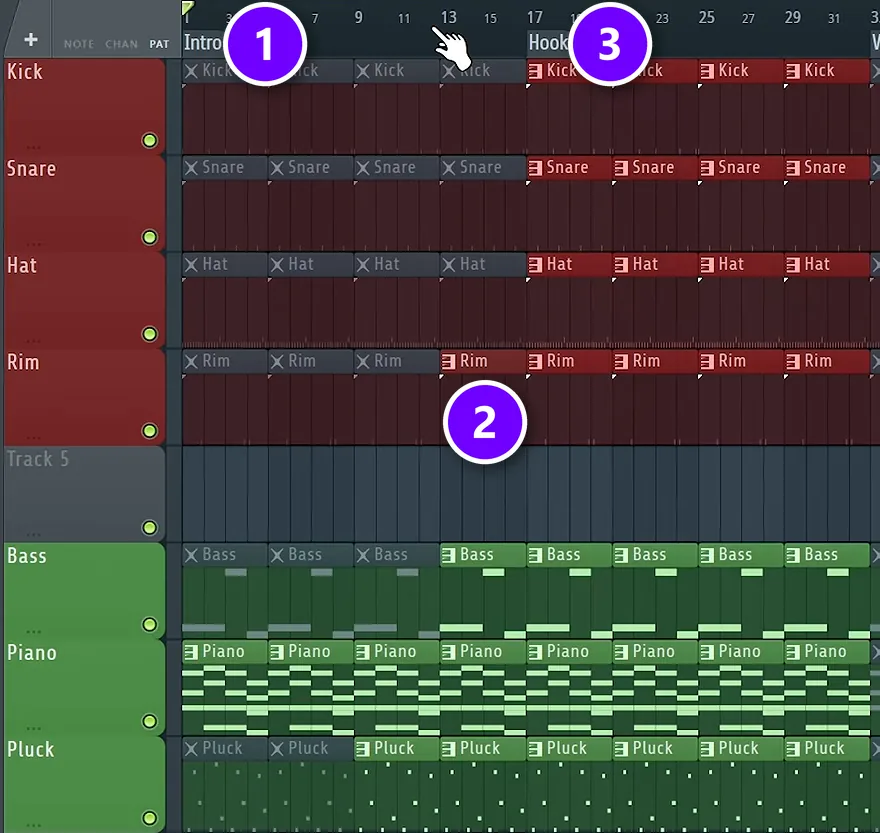This screenshot has width=880, height=833.
Task: Toggle the Piano track mute light
Action: tap(149, 721)
